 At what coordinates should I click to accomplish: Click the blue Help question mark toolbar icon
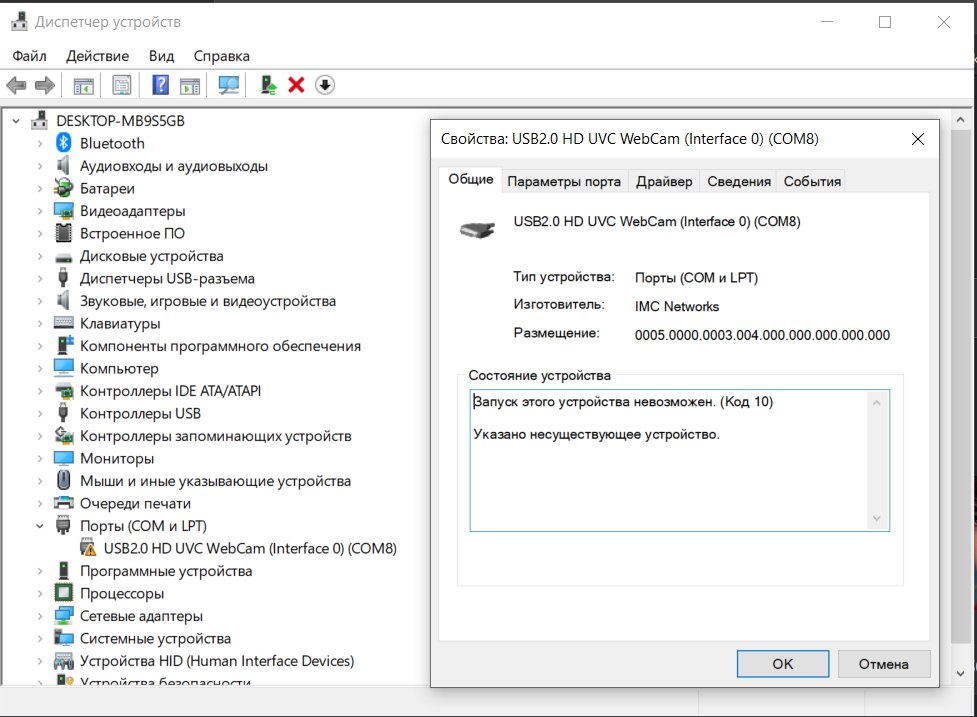[160, 86]
